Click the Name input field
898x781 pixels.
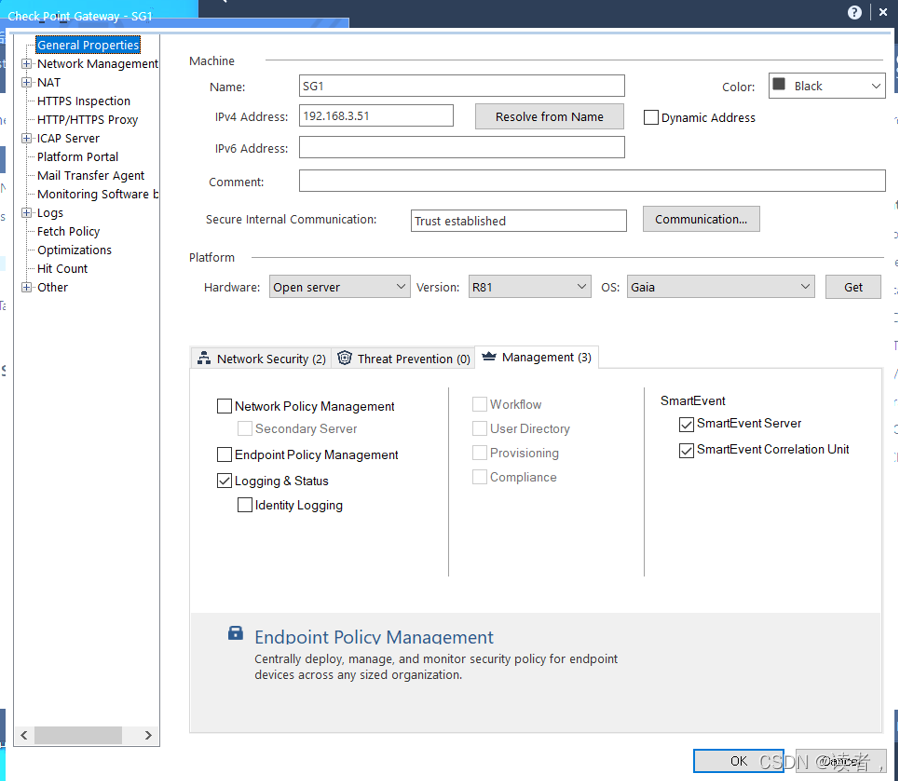click(x=462, y=86)
